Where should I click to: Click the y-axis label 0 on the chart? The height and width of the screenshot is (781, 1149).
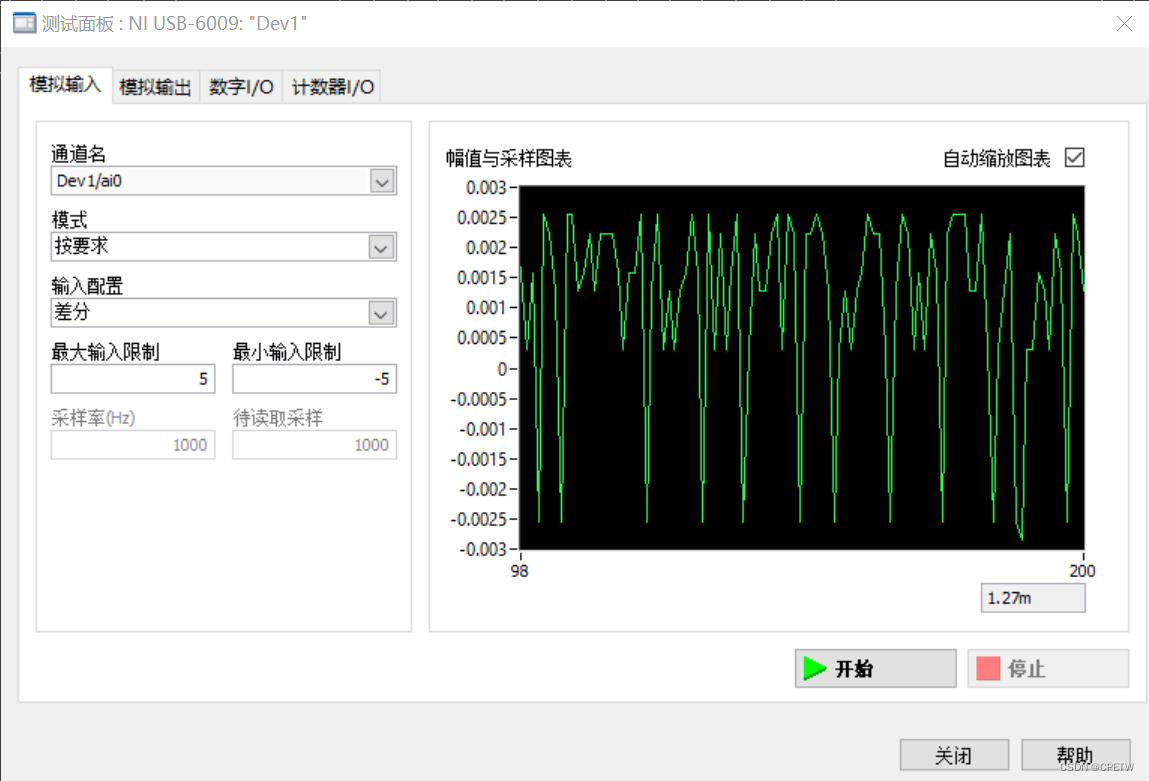(502, 369)
